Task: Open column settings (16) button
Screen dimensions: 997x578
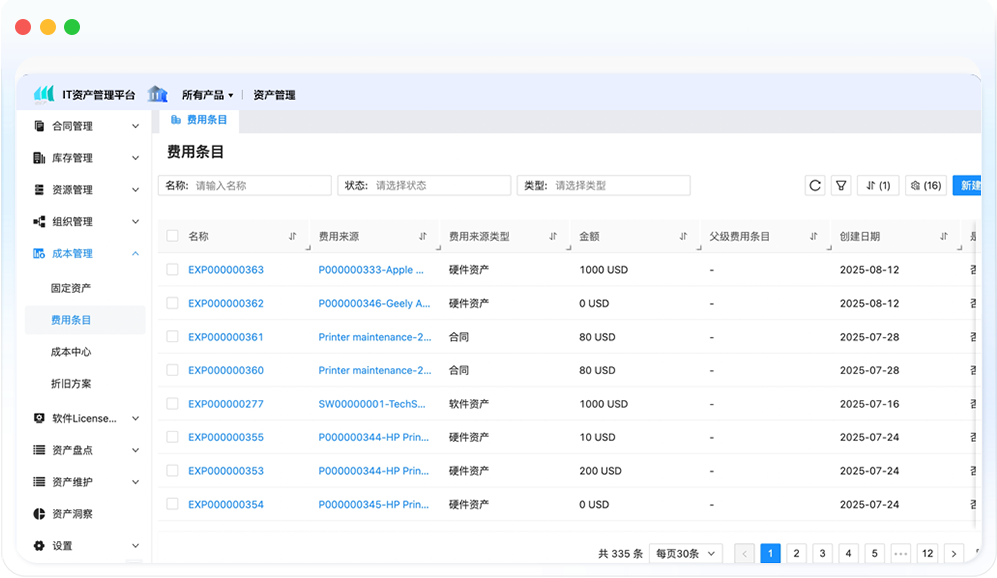Action: coord(925,186)
